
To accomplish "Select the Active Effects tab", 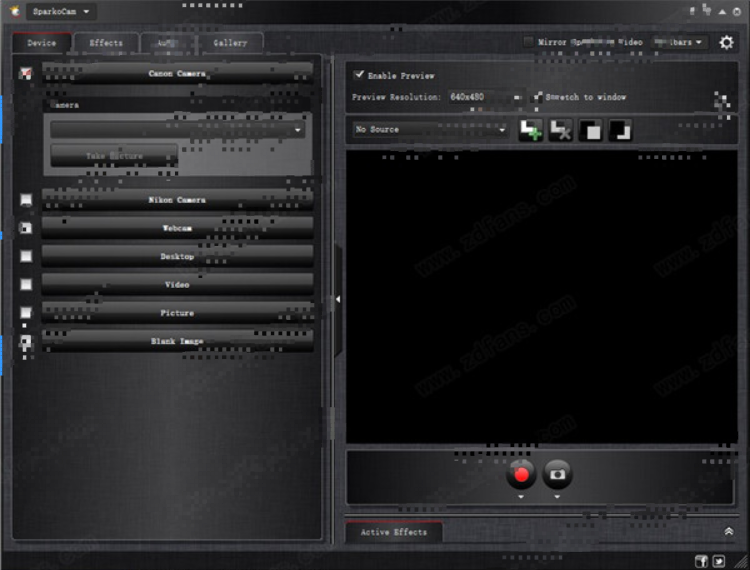I will point(394,532).
